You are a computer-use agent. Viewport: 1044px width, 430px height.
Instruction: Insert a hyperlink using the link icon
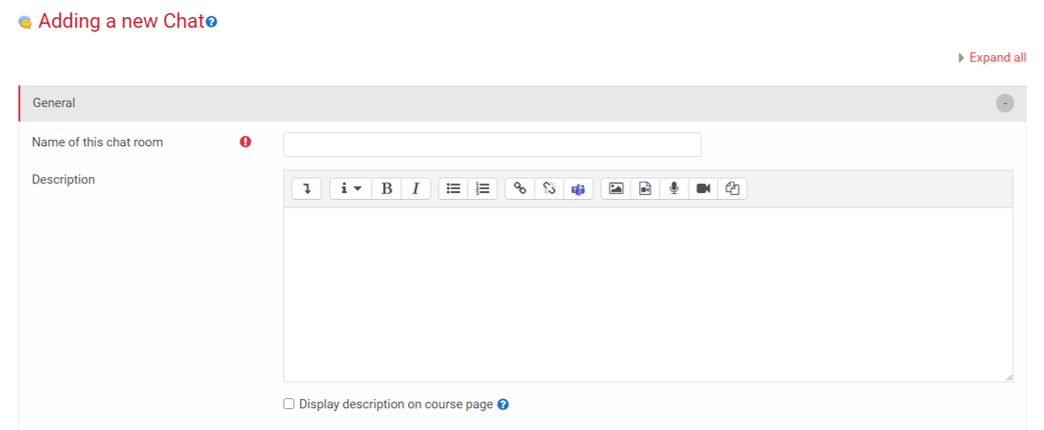(520, 188)
